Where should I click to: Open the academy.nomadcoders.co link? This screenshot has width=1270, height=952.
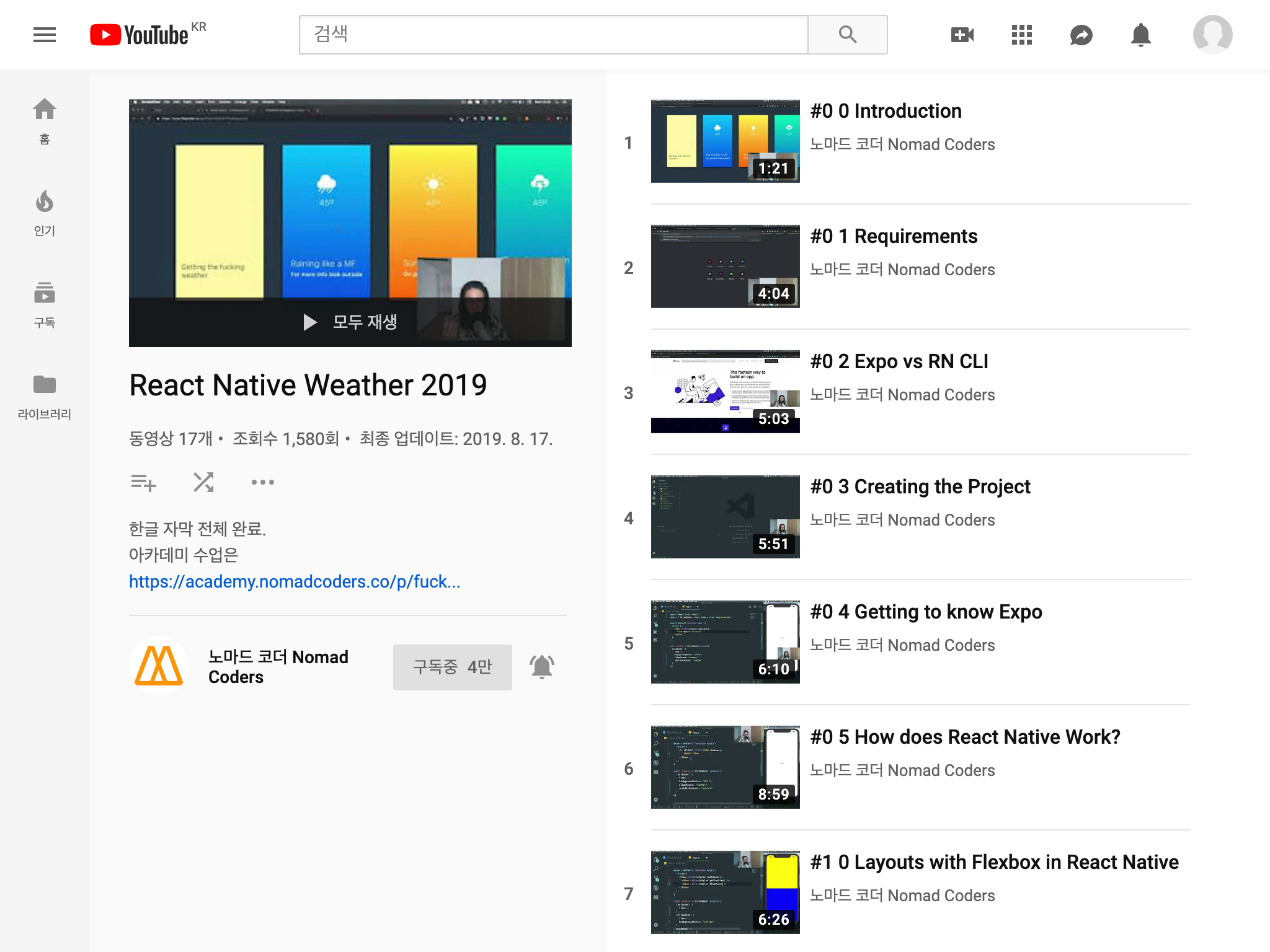295,581
